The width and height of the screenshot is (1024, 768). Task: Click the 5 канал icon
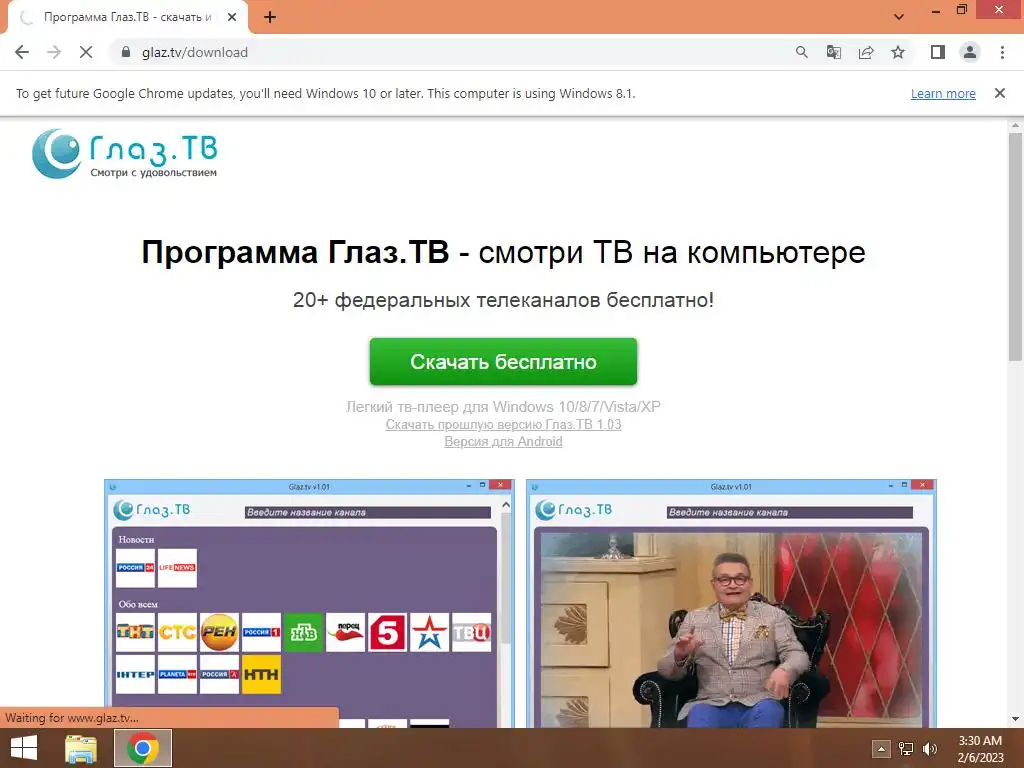387,632
